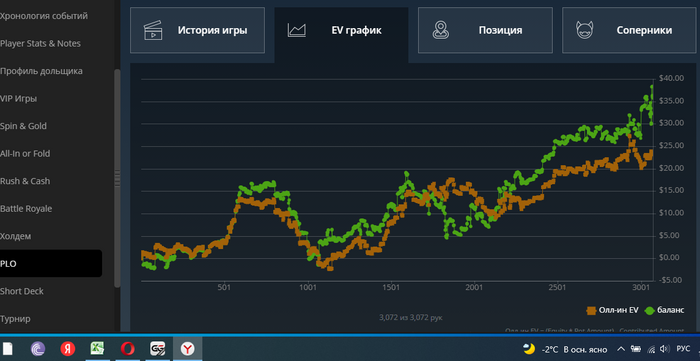Click the volume speaker icon in the tray
Screen dimensions: 700x361
[665, 349]
